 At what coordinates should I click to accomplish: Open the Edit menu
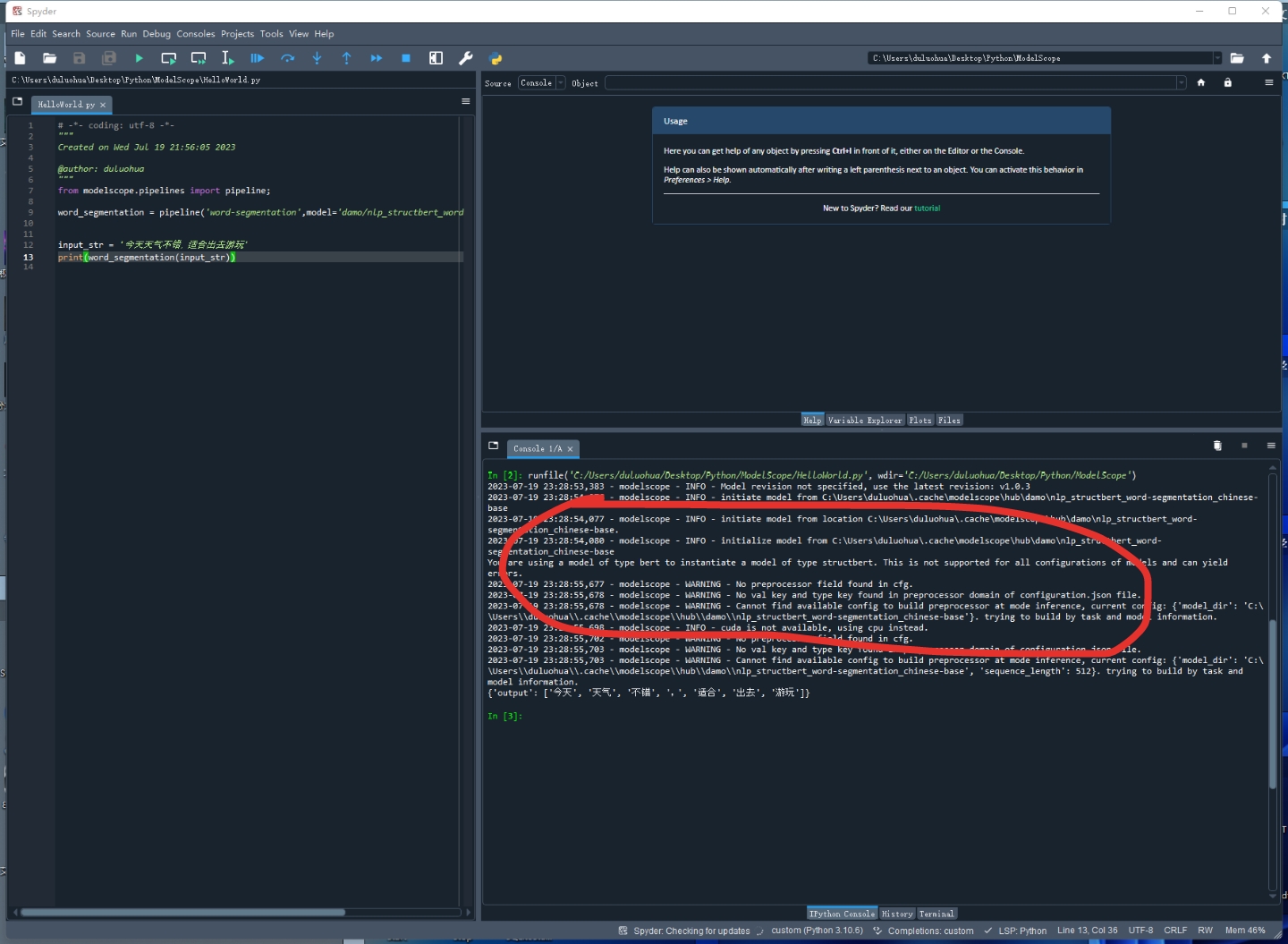38,34
